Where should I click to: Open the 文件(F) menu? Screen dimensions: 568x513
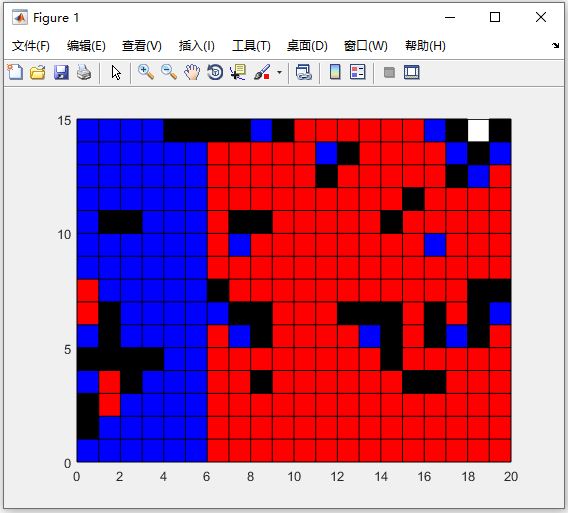tap(31, 46)
